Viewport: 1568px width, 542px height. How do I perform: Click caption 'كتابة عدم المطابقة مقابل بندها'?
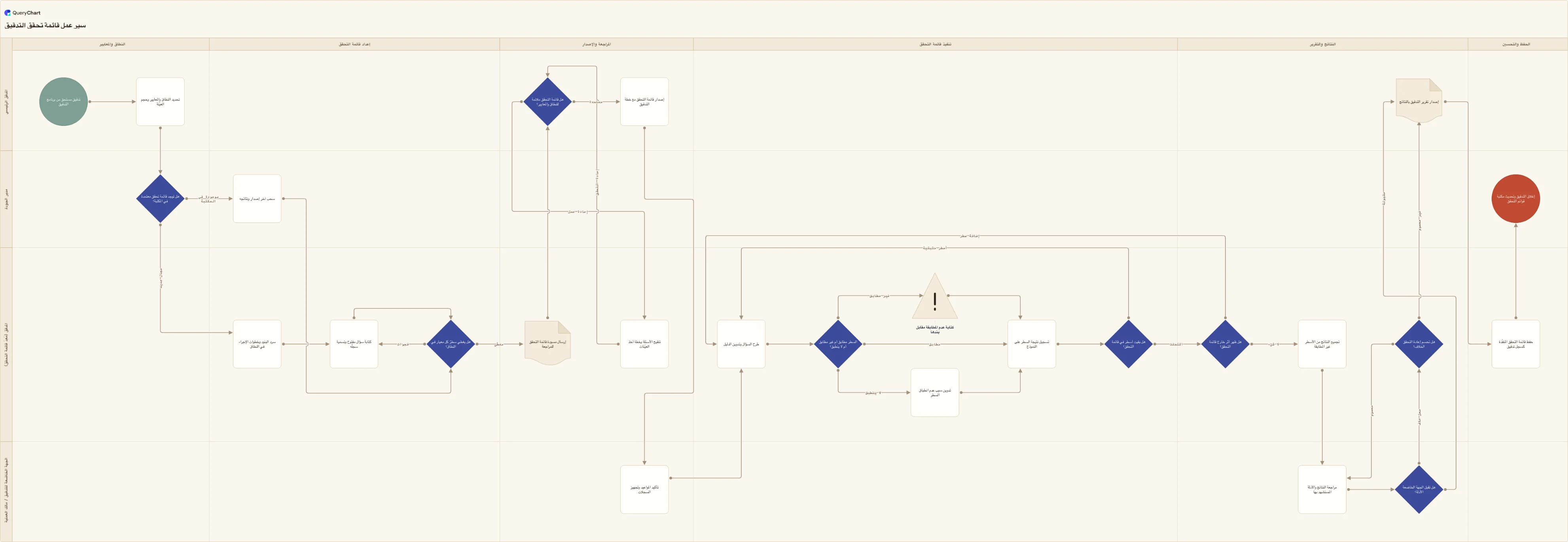935,329
